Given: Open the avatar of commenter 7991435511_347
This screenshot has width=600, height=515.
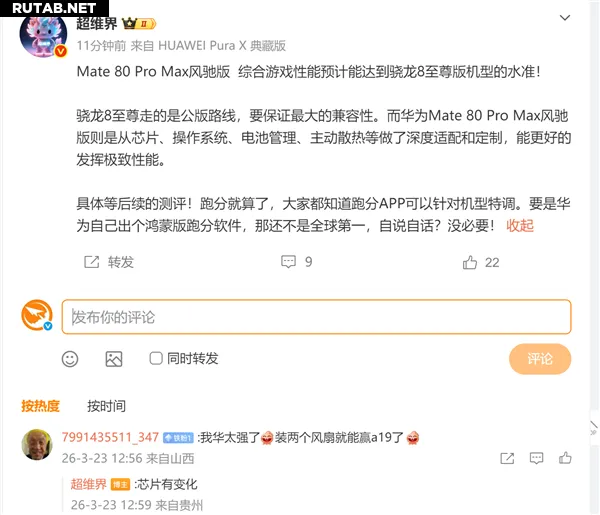Looking at the screenshot, I should [x=37, y=444].
